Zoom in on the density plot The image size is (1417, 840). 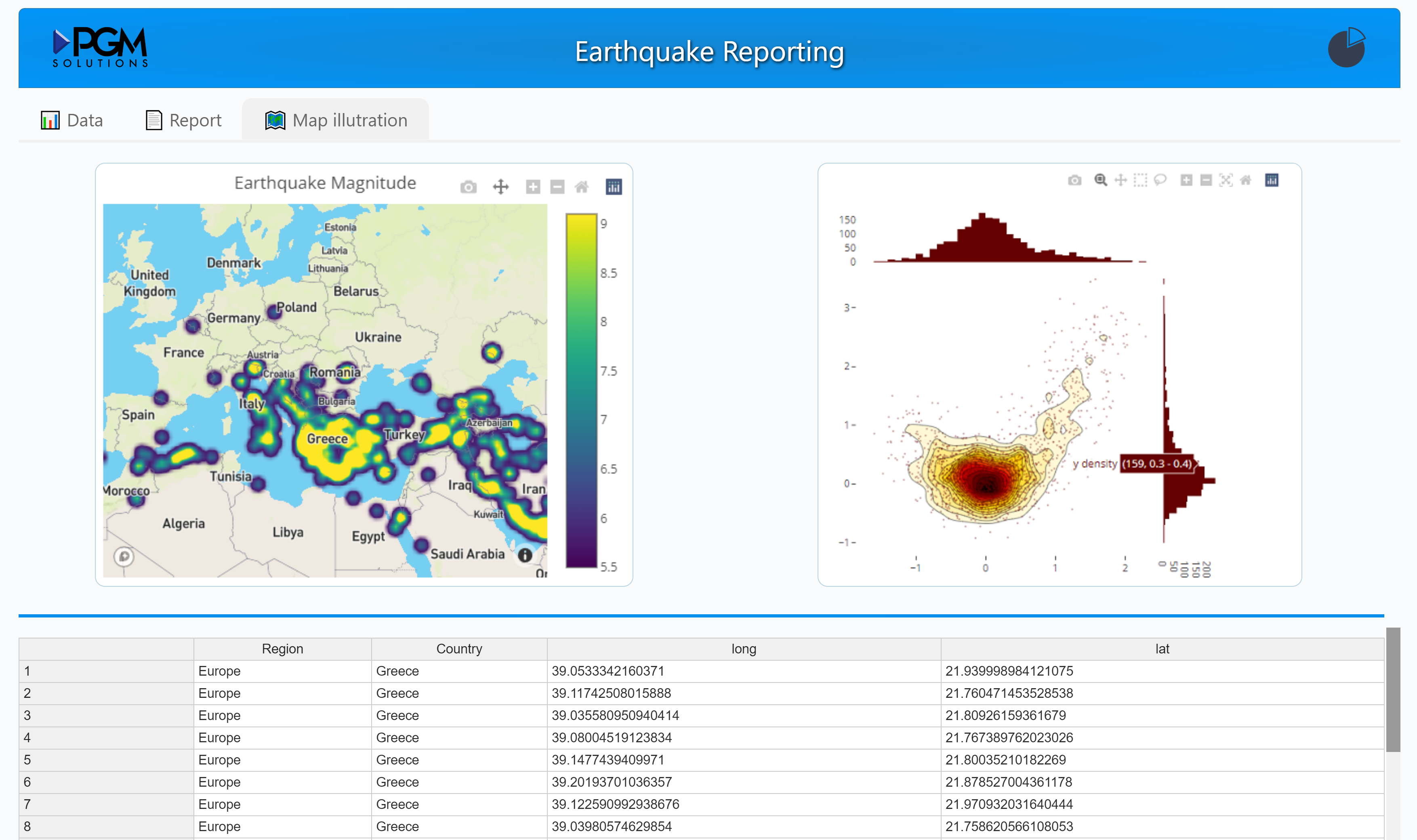pyautogui.click(x=1186, y=180)
